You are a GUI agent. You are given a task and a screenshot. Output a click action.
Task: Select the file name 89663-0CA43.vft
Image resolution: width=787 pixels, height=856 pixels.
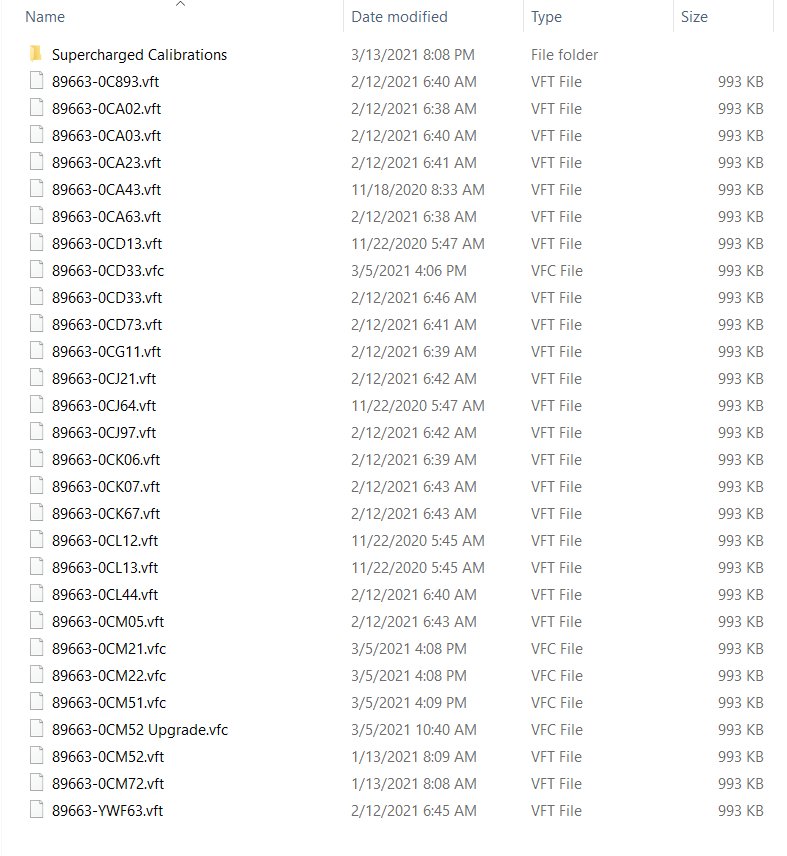(x=106, y=189)
